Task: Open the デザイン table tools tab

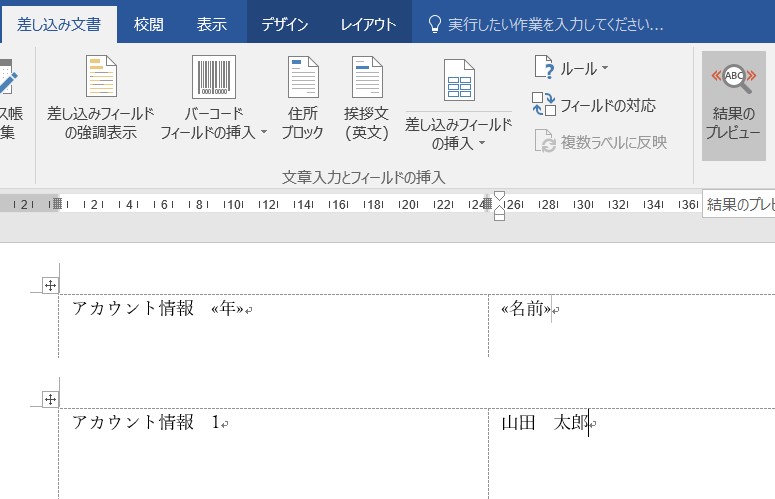Action: pos(284,24)
